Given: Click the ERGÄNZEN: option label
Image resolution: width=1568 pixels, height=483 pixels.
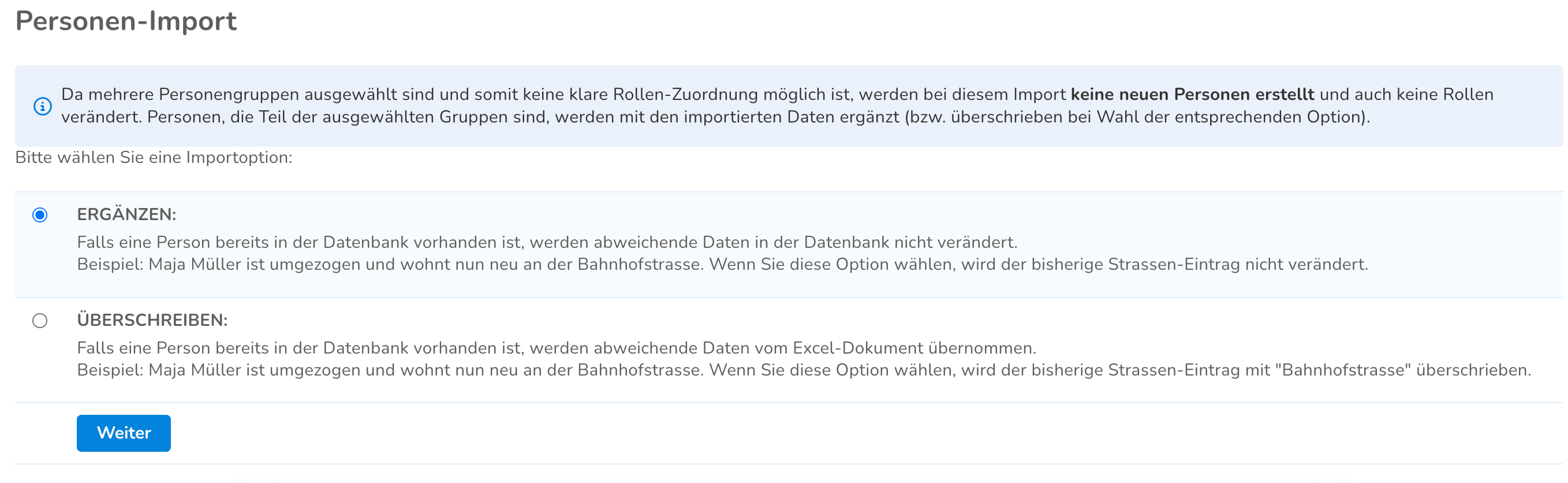Looking at the screenshot, I should pyautogui.click(x=126, y=214).
